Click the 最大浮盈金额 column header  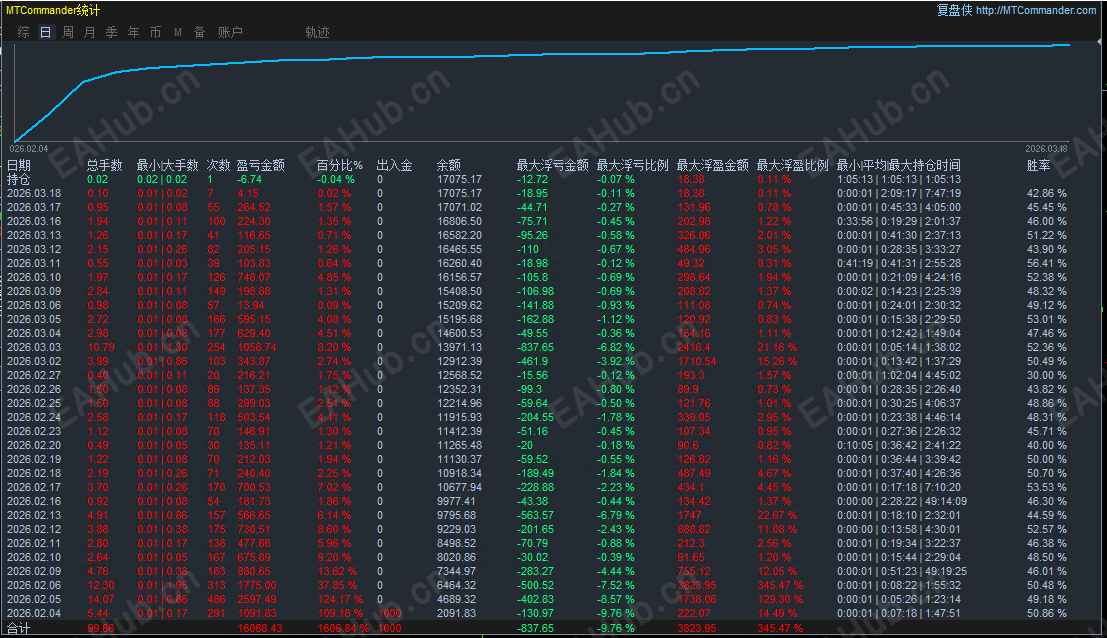pos(712,165)
